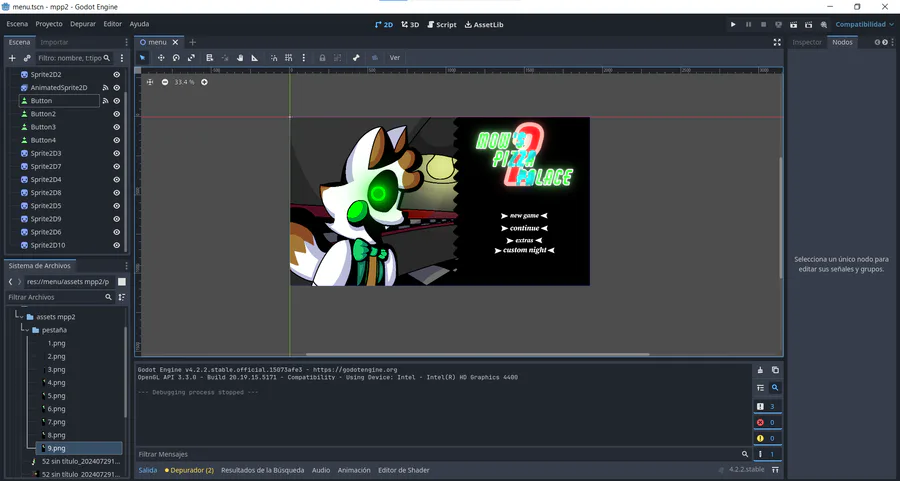Open skeleton bone options
This screenshot has width=900, height=481.
(x=356, y=57)
